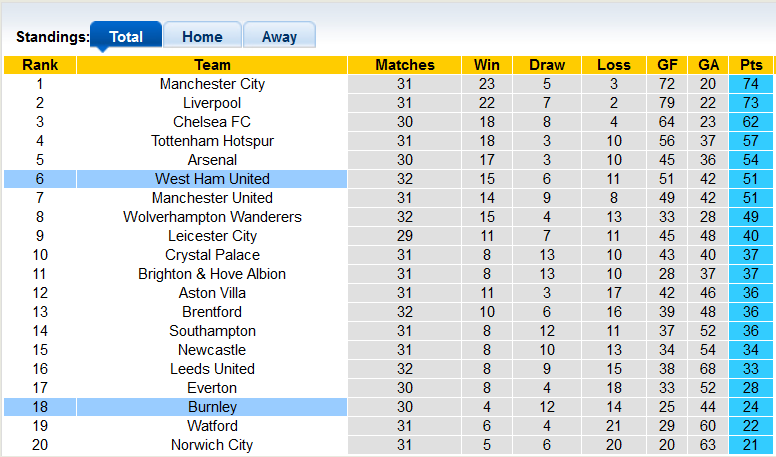Switch to the Total standings tab
The height and width of the screenshot is (457, 776).
126,37
